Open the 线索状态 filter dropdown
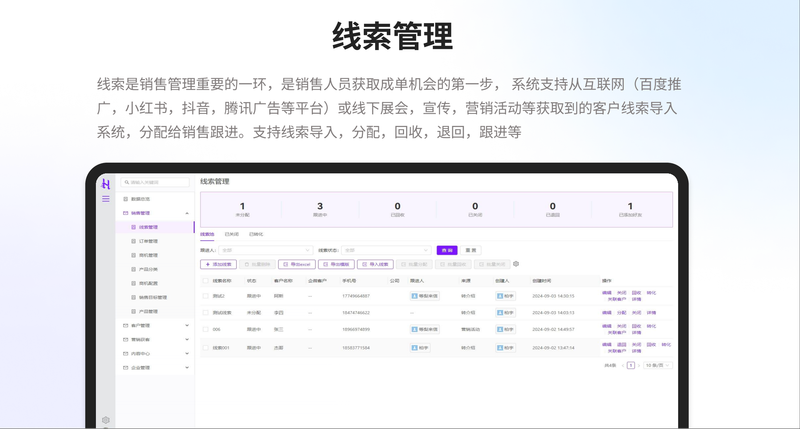Viewport: 800px width, 429px height. (386, 249)
